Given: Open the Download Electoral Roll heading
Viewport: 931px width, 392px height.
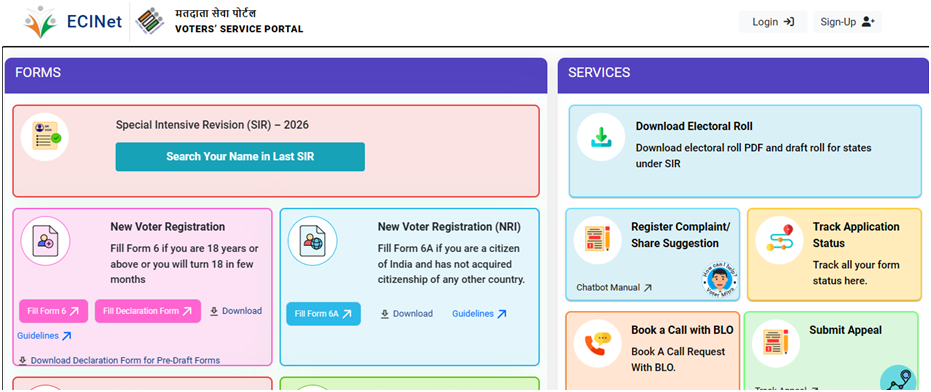Looking at the screenshot, I should click(694, 127).
